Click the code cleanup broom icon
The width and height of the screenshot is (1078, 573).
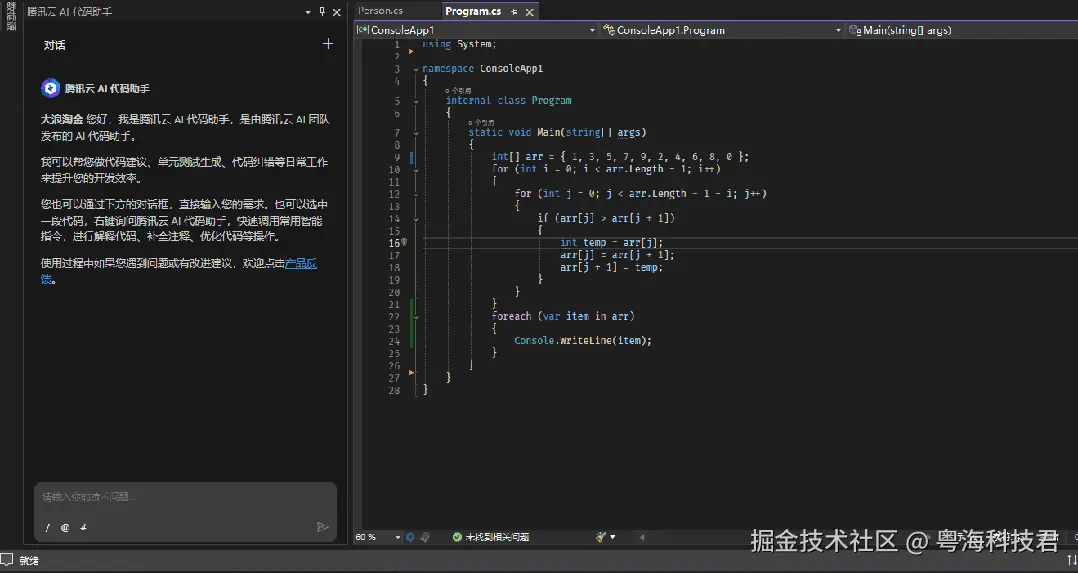[601, 537]
